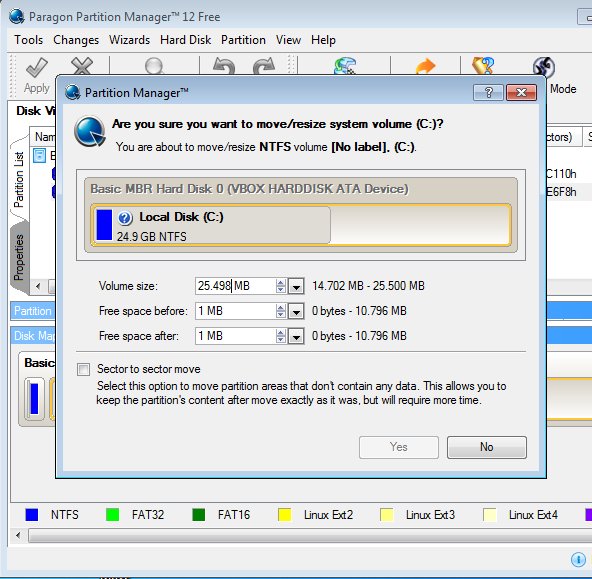Open the View menu
The width and height of the screenshot is (592, 579).
pyautogui.click(x=288, y=40)
